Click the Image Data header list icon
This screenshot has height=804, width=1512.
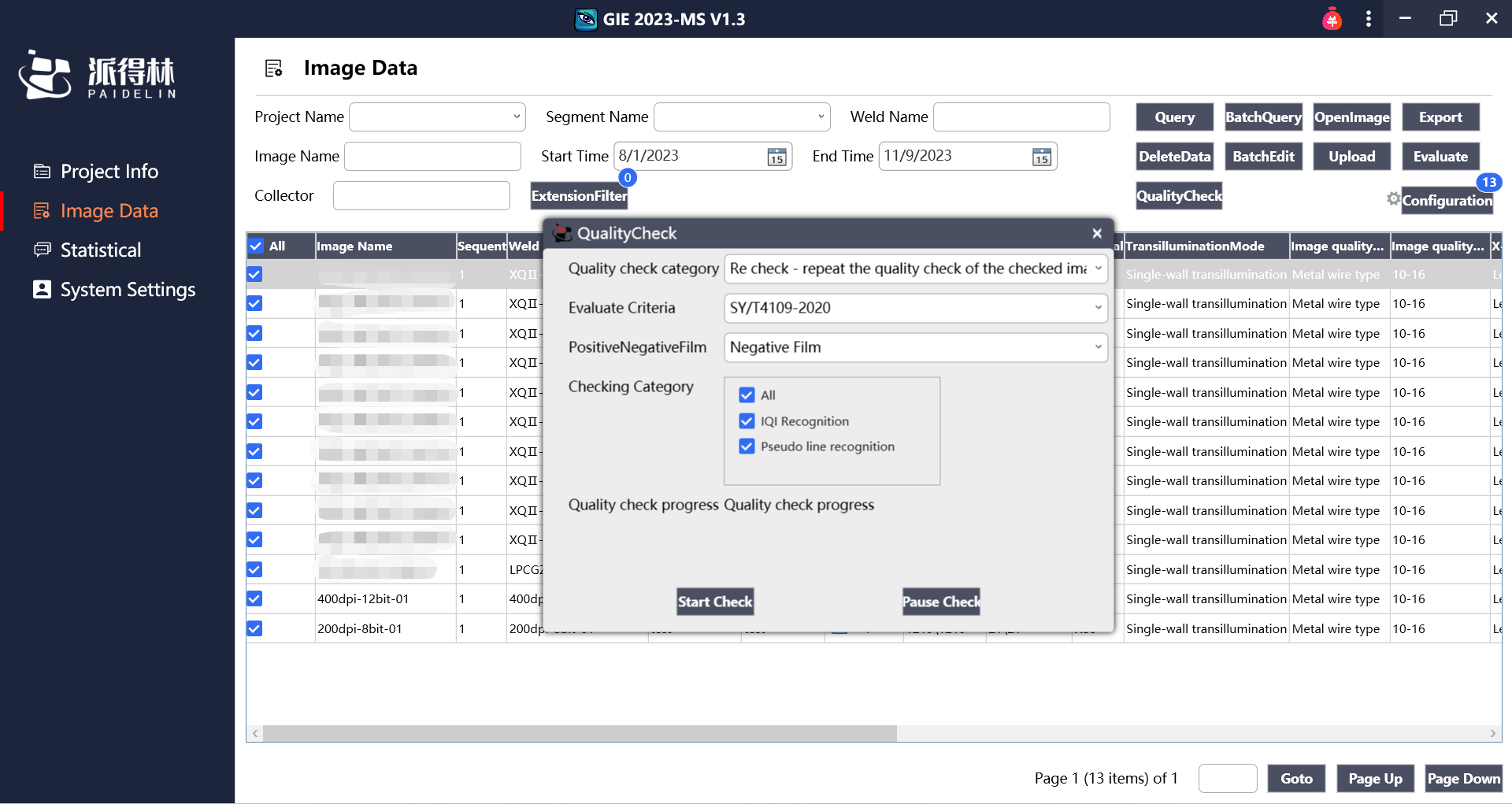pyautogui.click(x=273, y=69)
